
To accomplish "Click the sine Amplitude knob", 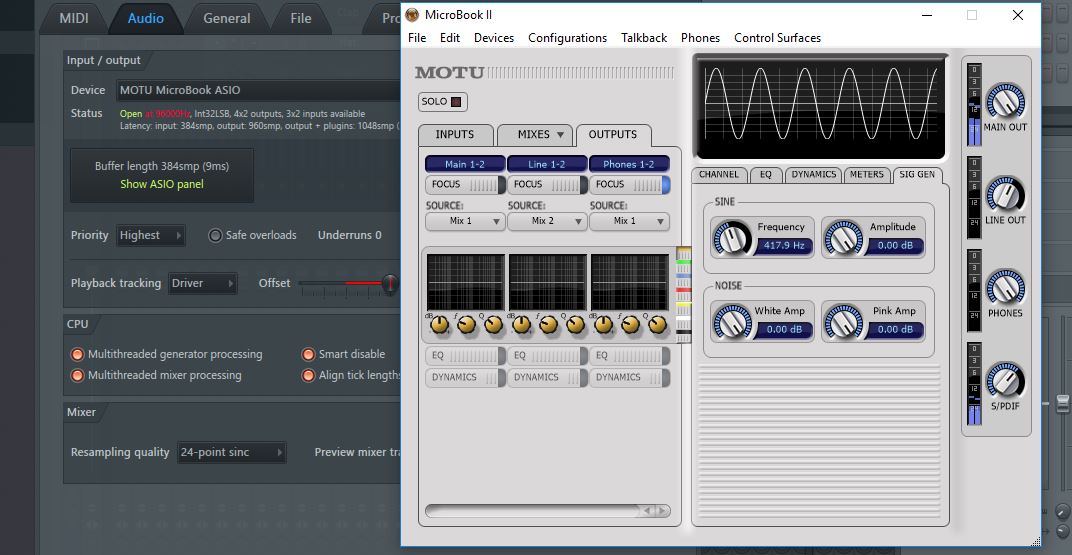I will [x=842, y=237].
